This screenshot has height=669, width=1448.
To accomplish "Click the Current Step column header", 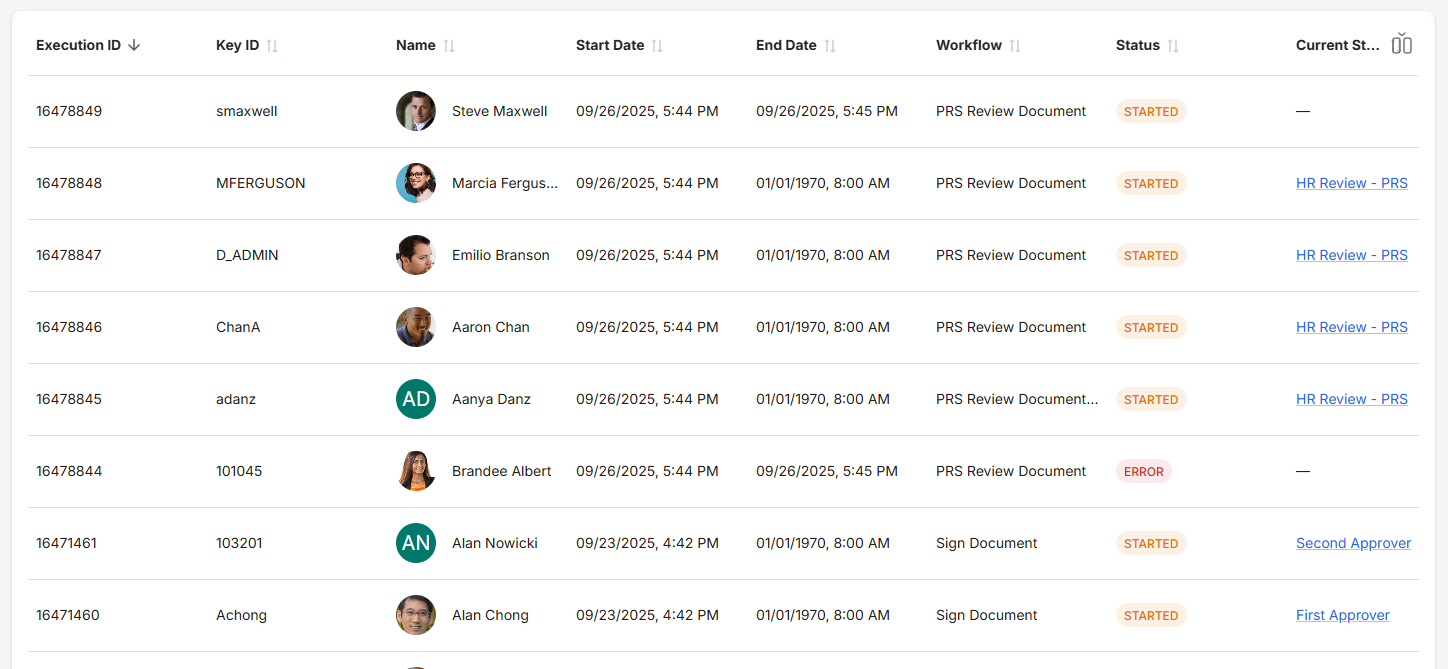I will 1337,45.
